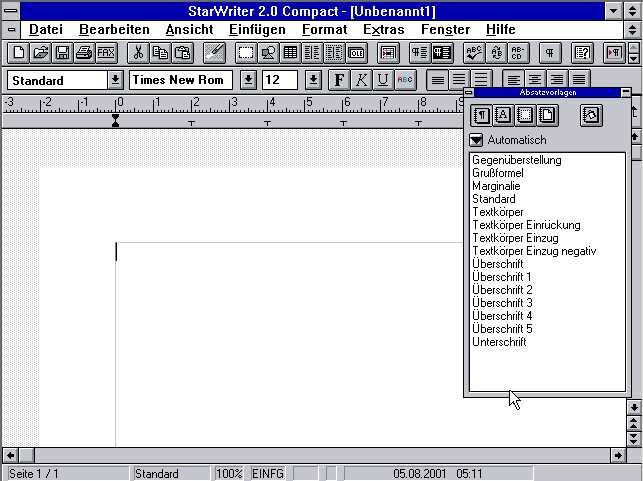The image size is (643, 481).
Task: Open the Standard paragraph style dropdown
Action: click(x=116, y=80)
